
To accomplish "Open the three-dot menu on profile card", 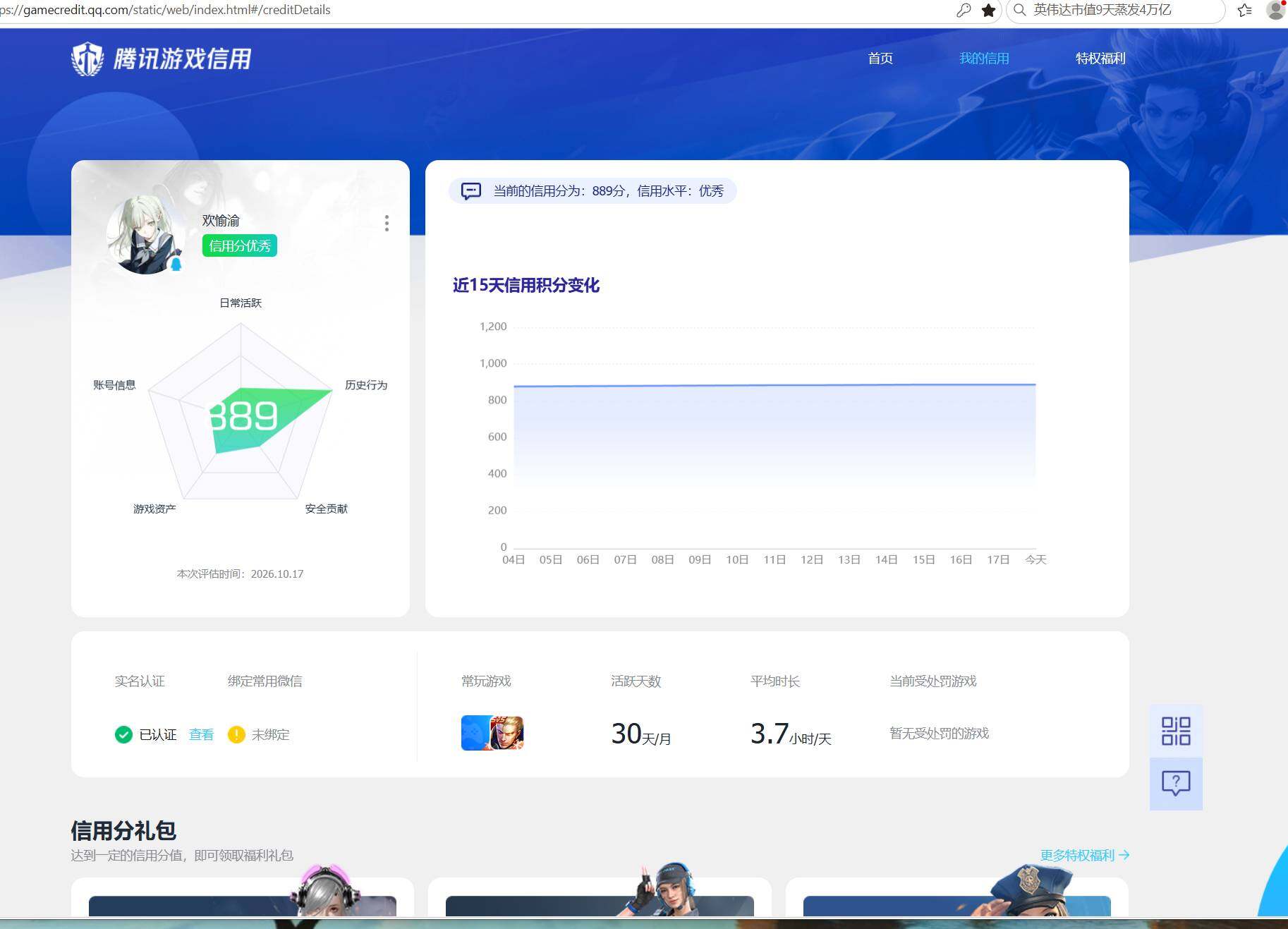I will tap(387, 224).
